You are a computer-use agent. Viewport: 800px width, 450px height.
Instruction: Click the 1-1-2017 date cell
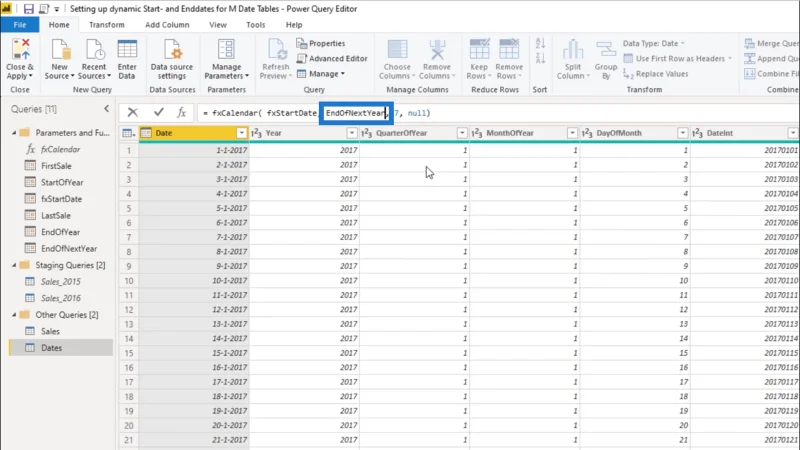click(x=194, y=151)
